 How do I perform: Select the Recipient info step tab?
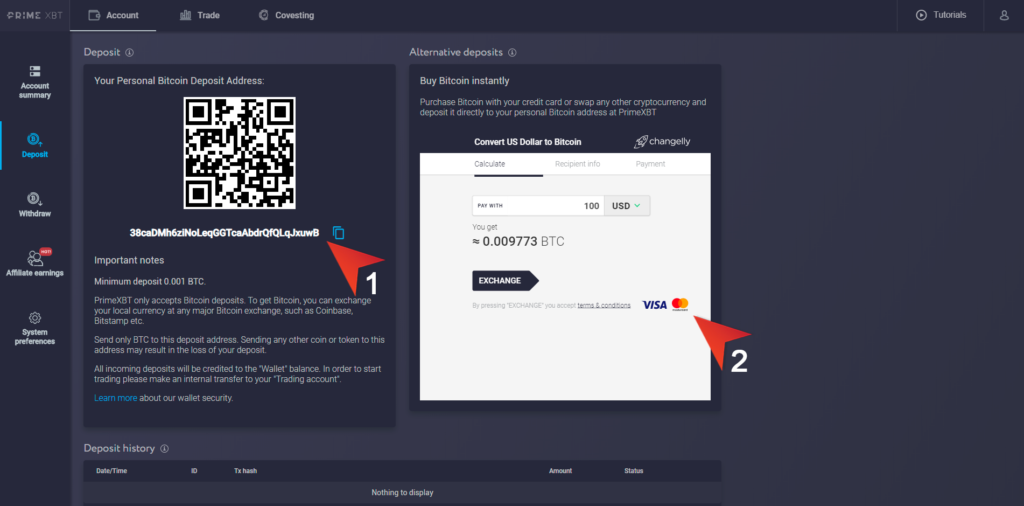(x=577, y=164)
